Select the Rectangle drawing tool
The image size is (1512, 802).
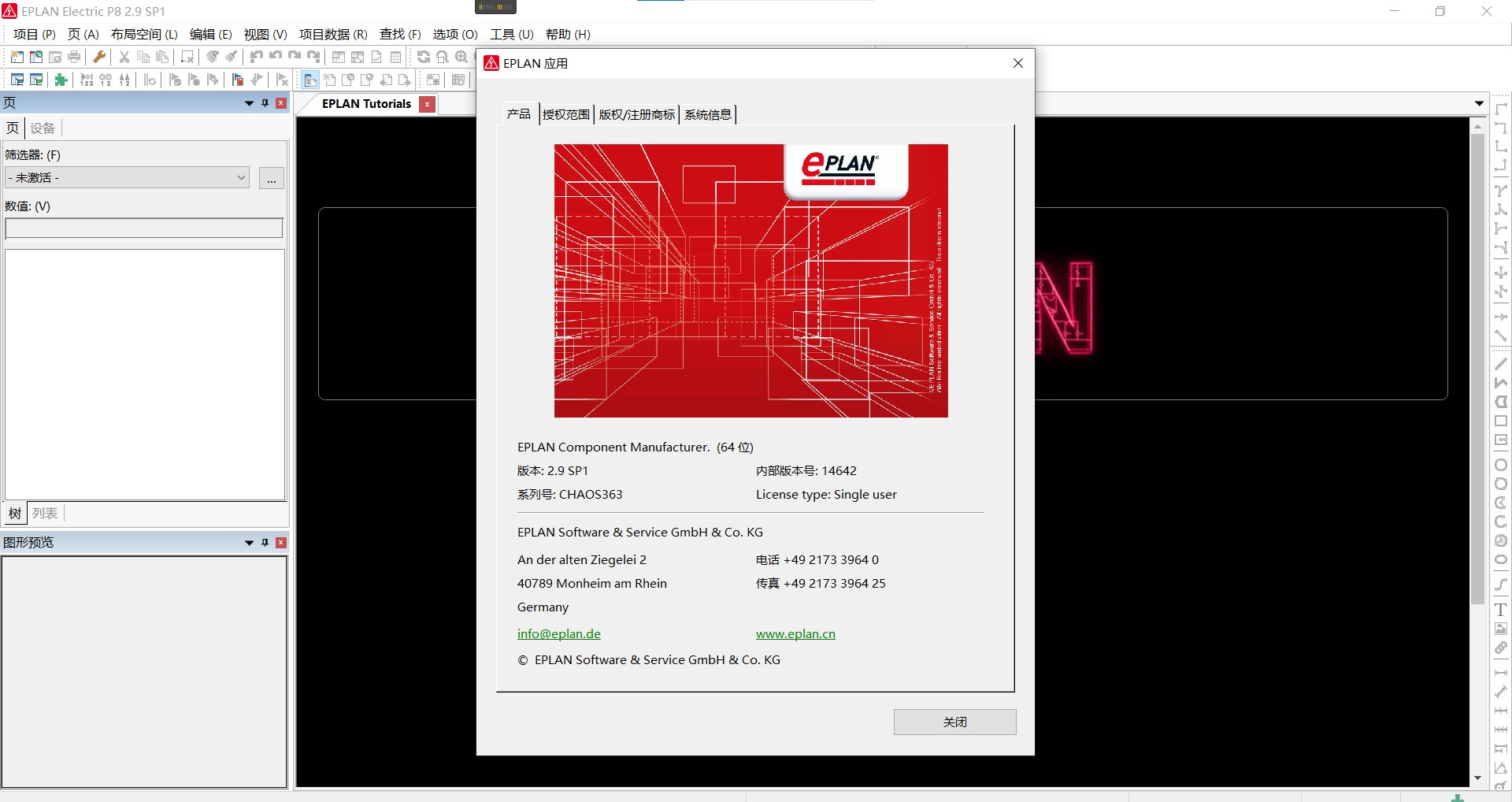point(1501,421)
